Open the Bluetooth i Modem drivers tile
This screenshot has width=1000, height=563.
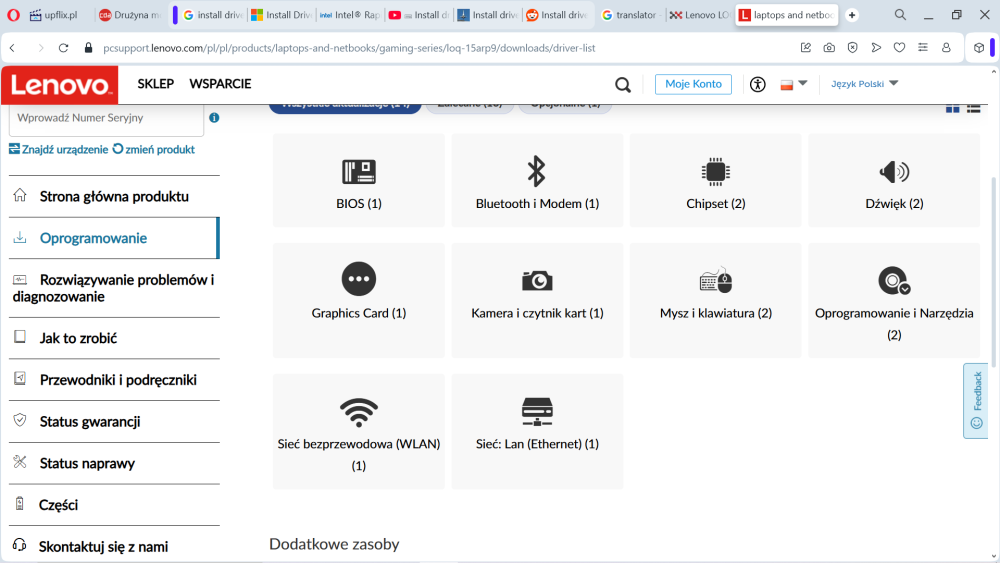537,181
